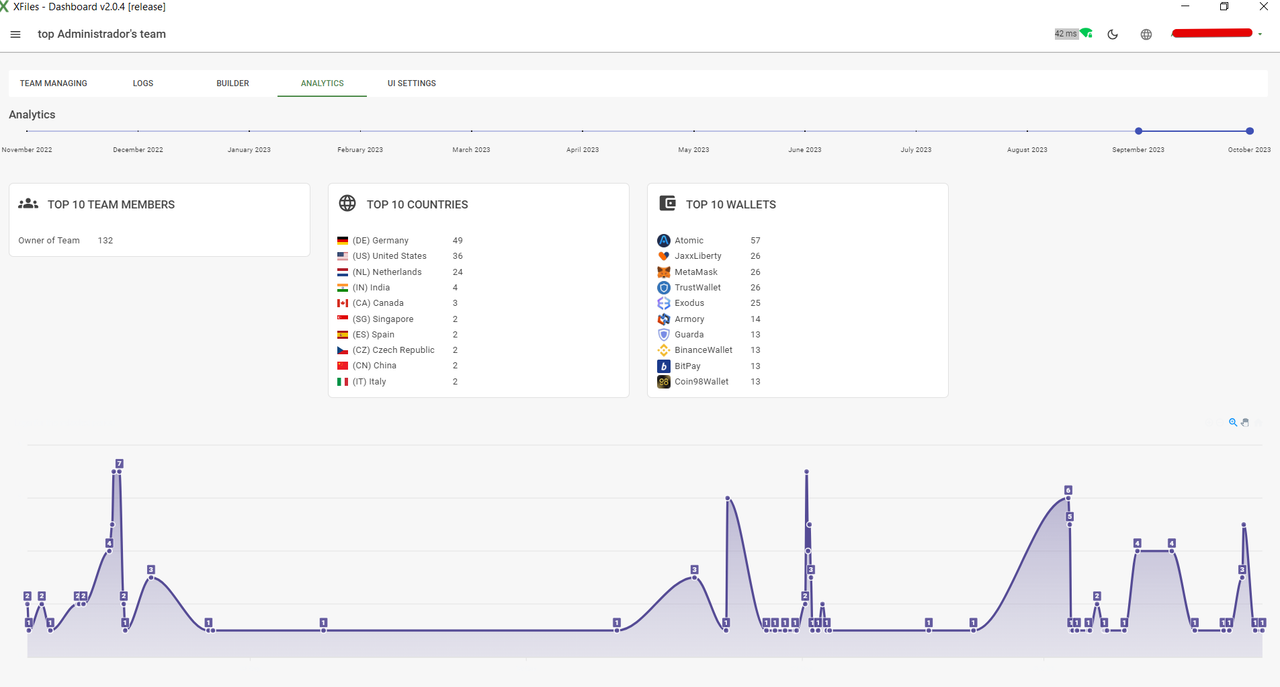Click the September 2023 range slider handle
Viewport: 1280px width, 687px height.
[1138, 131]
